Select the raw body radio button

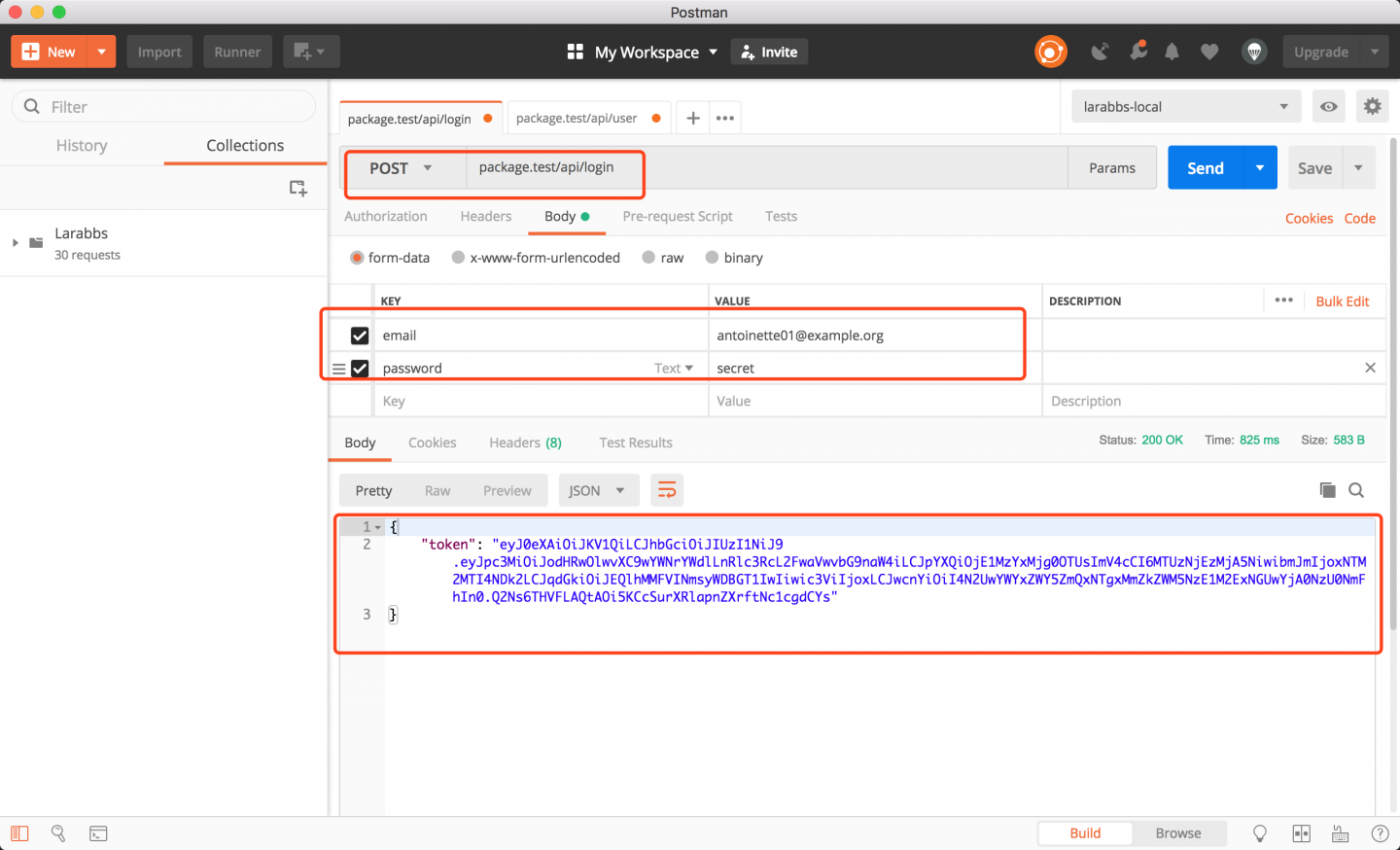pos(648,258)
